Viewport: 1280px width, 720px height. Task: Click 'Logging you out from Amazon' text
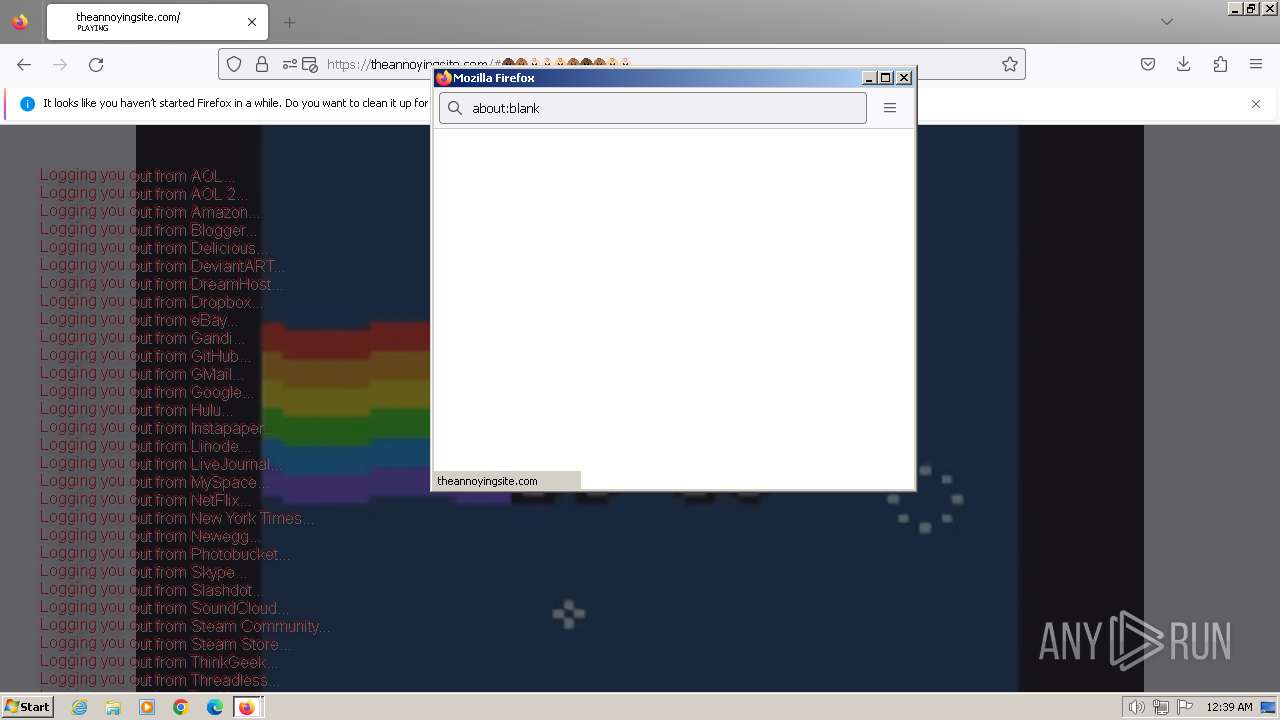coord(151,212)
